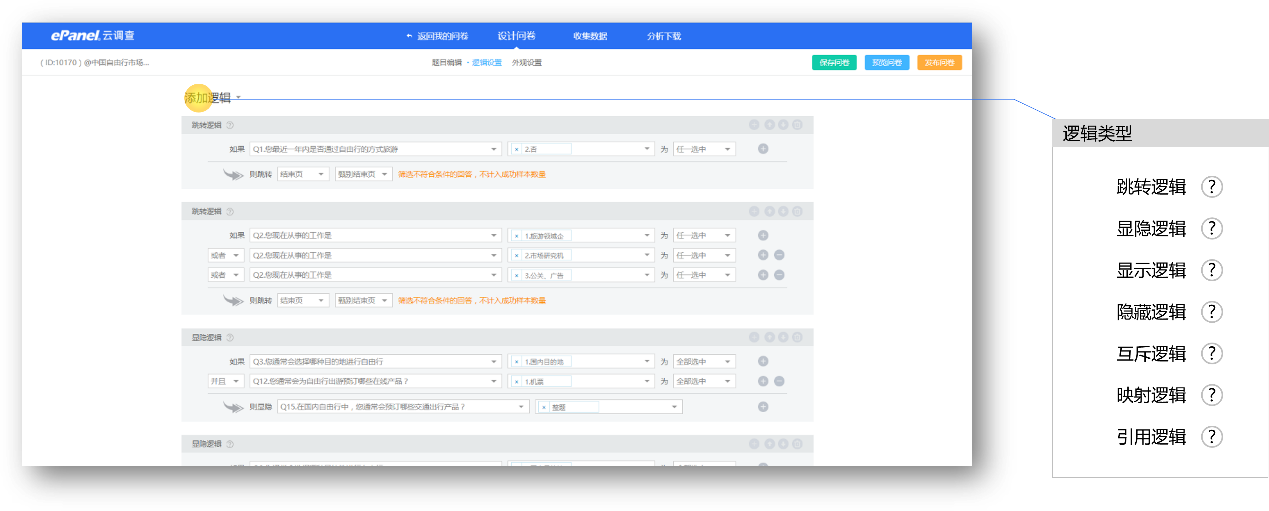Click the 预览问卷 button

coord(887,62)
